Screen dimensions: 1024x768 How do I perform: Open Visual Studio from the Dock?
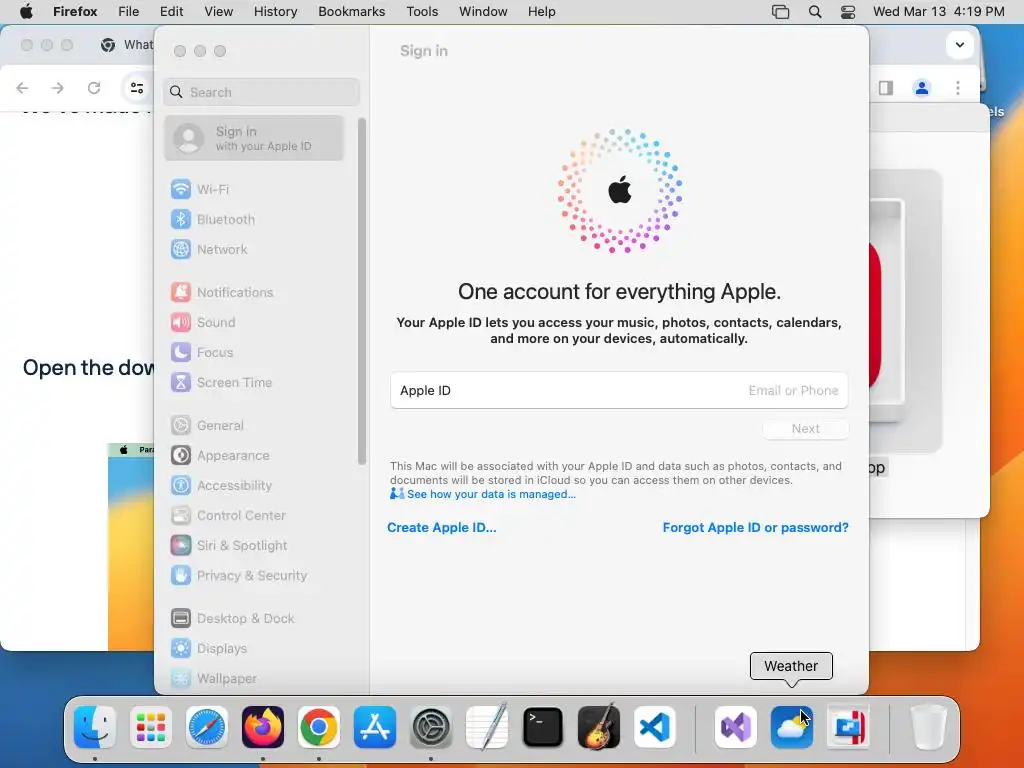pos(736,727)
